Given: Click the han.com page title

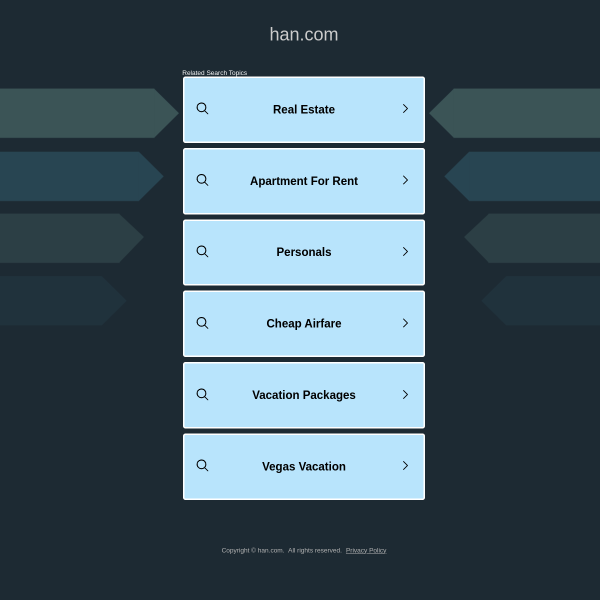Looking at the screenshot, I should click(304, 34).
